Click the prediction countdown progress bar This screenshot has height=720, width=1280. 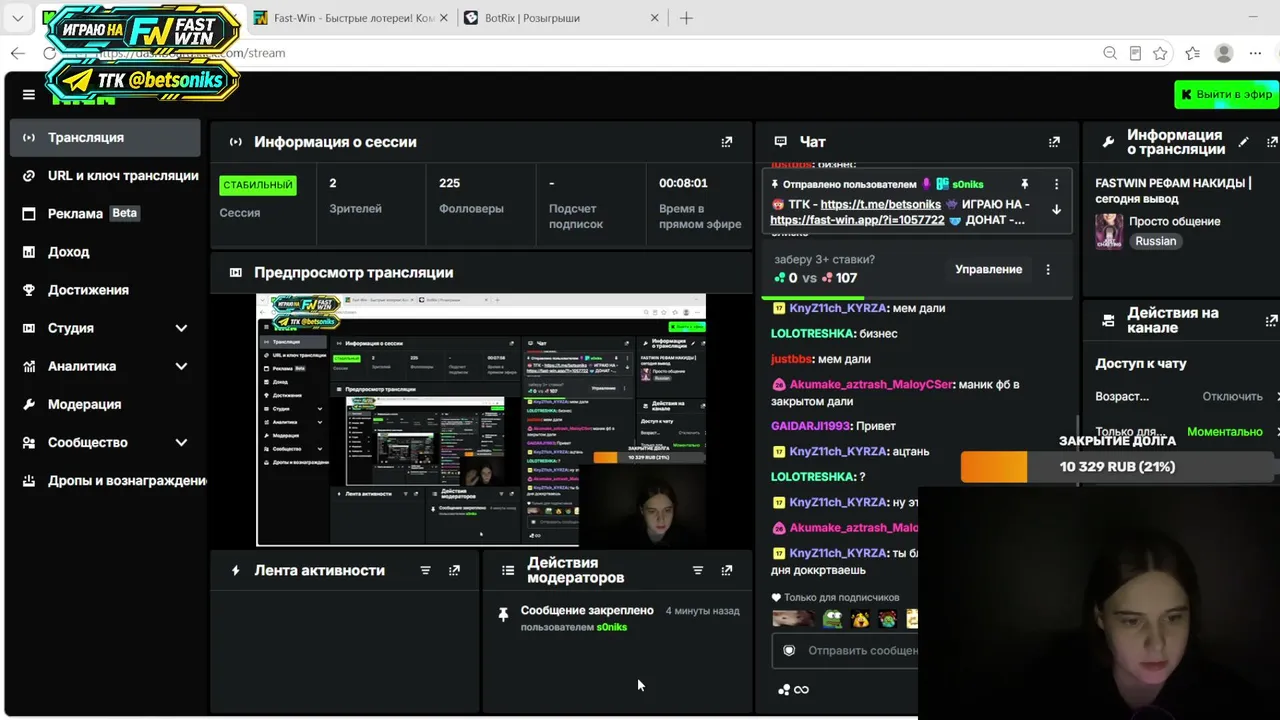click(916, 296)
